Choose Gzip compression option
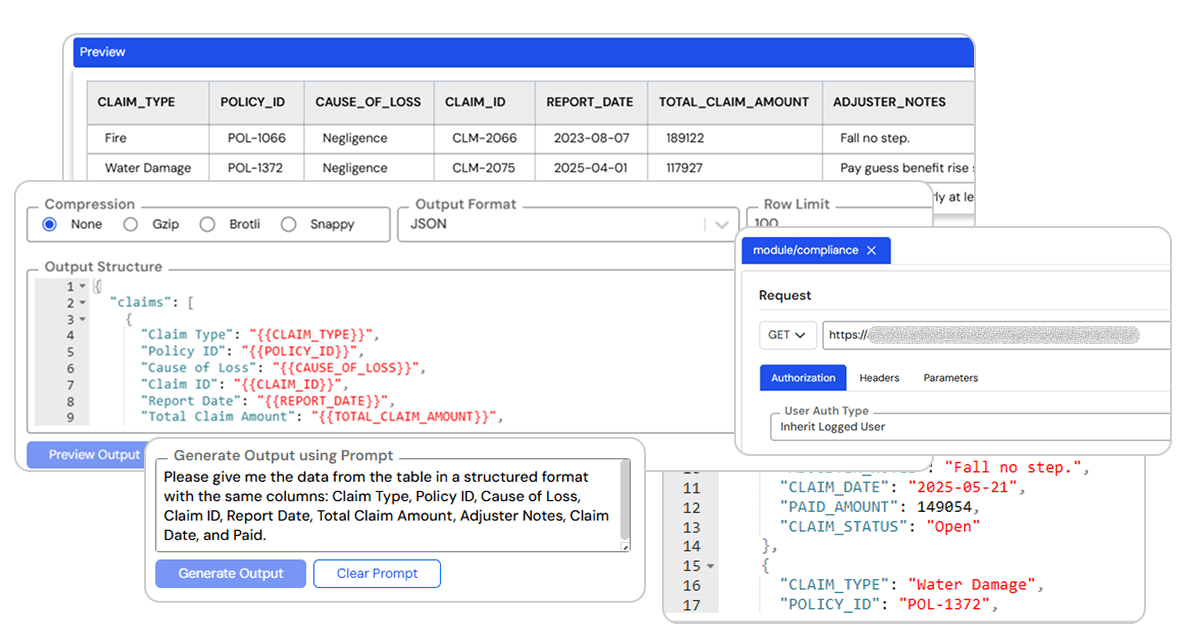The width and height of the screenshot is (1182, 644). coord(130,224)
